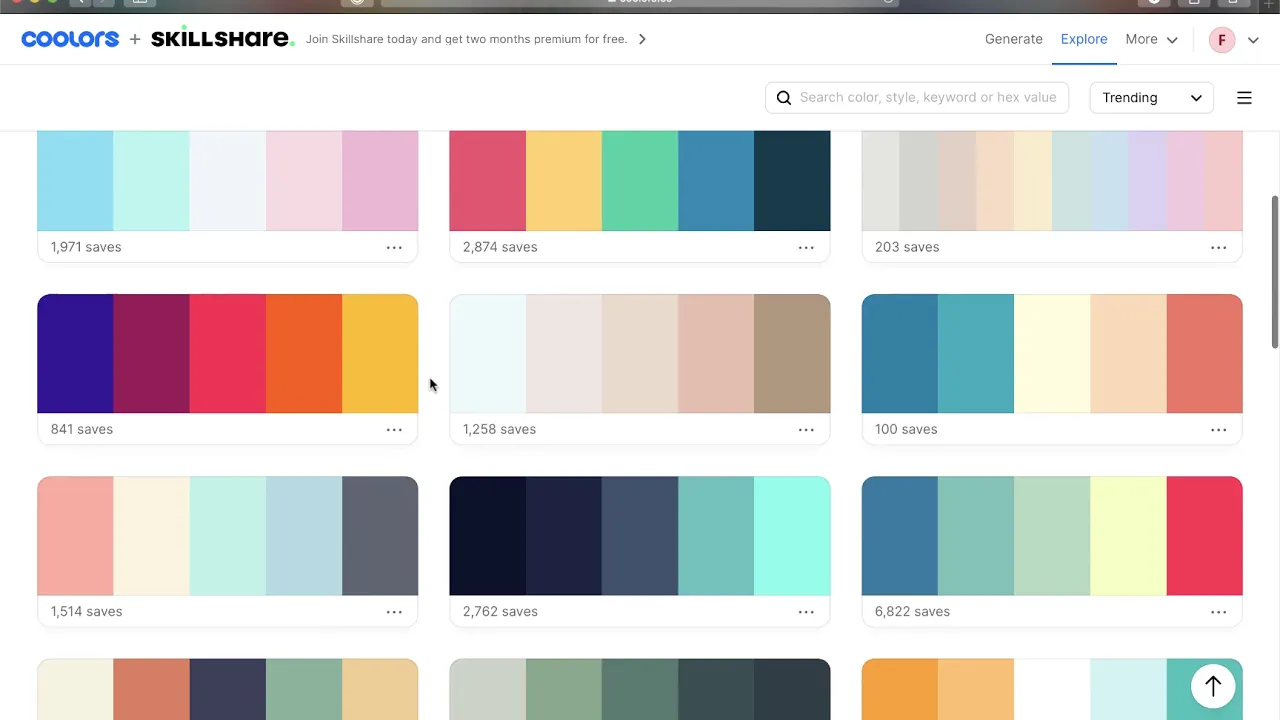Select the darkest navy swatch in the 2,762 saves palette
The height and width of the screenshot is (720, 1280).
pos(488,536)
